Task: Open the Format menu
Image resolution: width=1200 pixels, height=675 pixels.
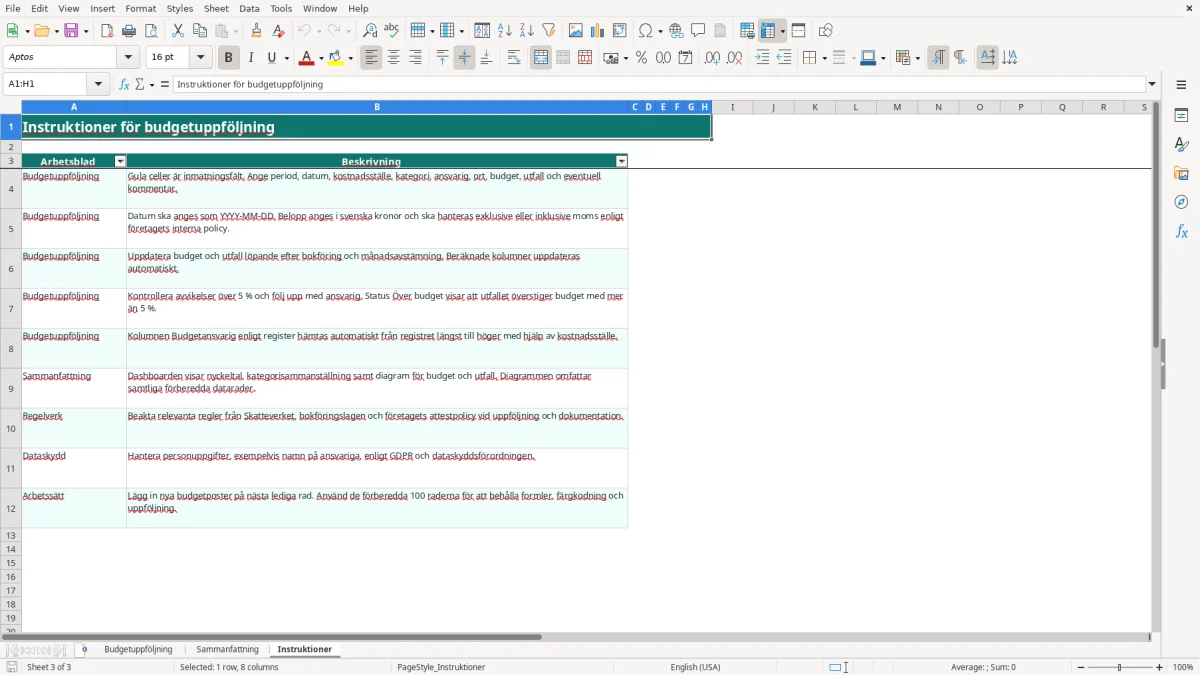Action: point(141,8)
